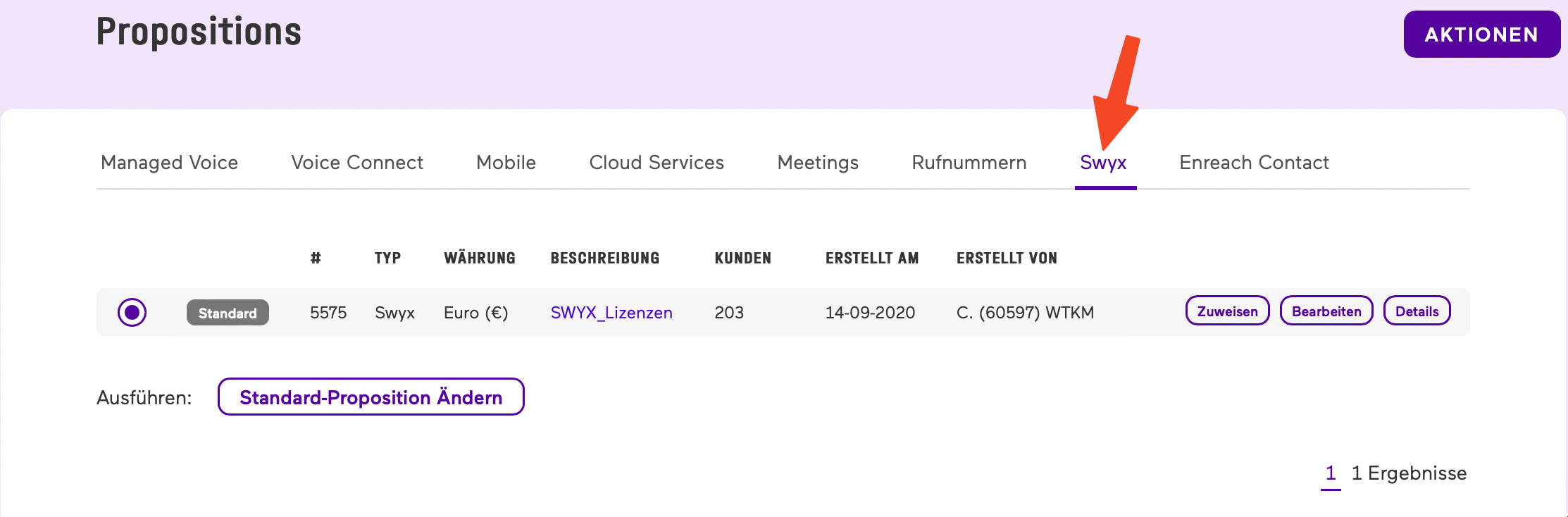
Task: Go to the Mobile tab
Action: [506, 163]
